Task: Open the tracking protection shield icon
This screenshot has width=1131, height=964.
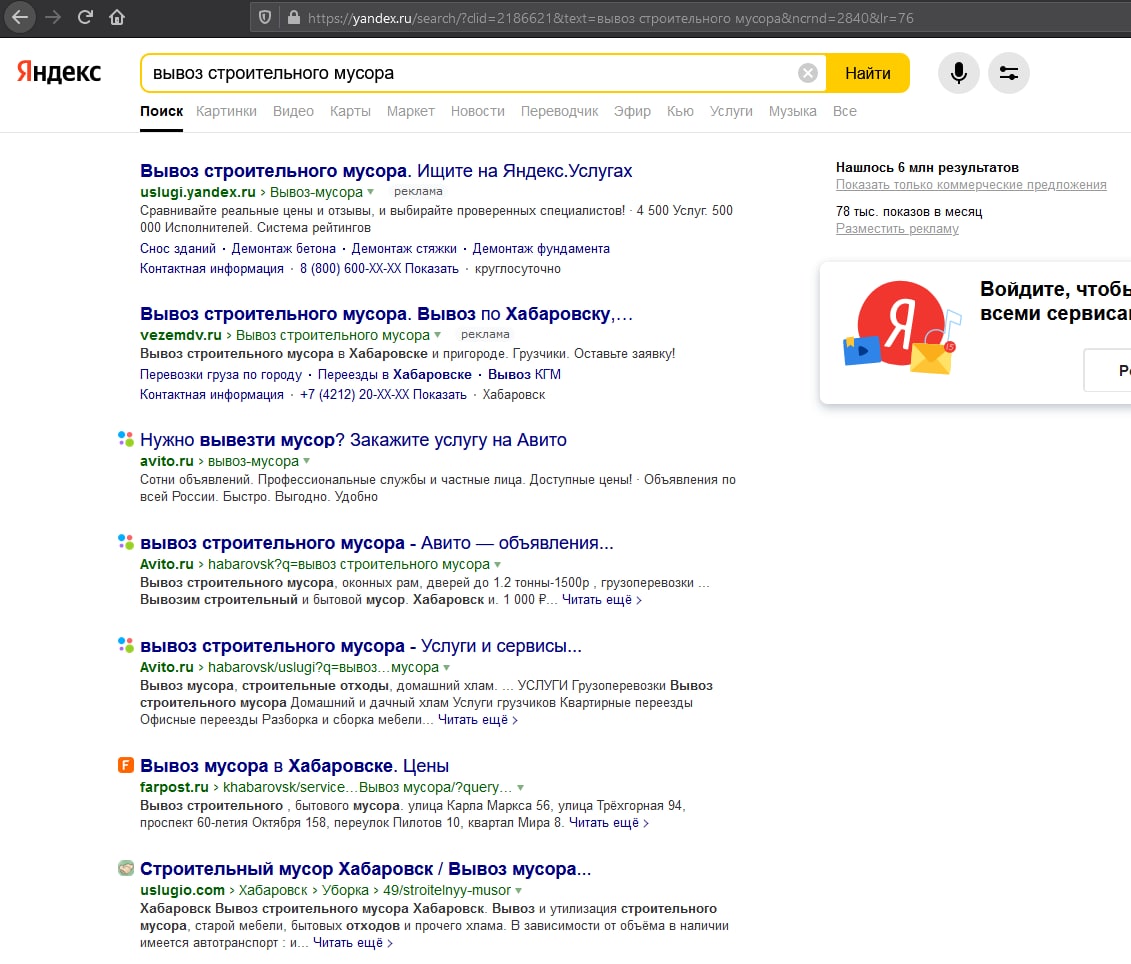Action: [x=265, y=17]
